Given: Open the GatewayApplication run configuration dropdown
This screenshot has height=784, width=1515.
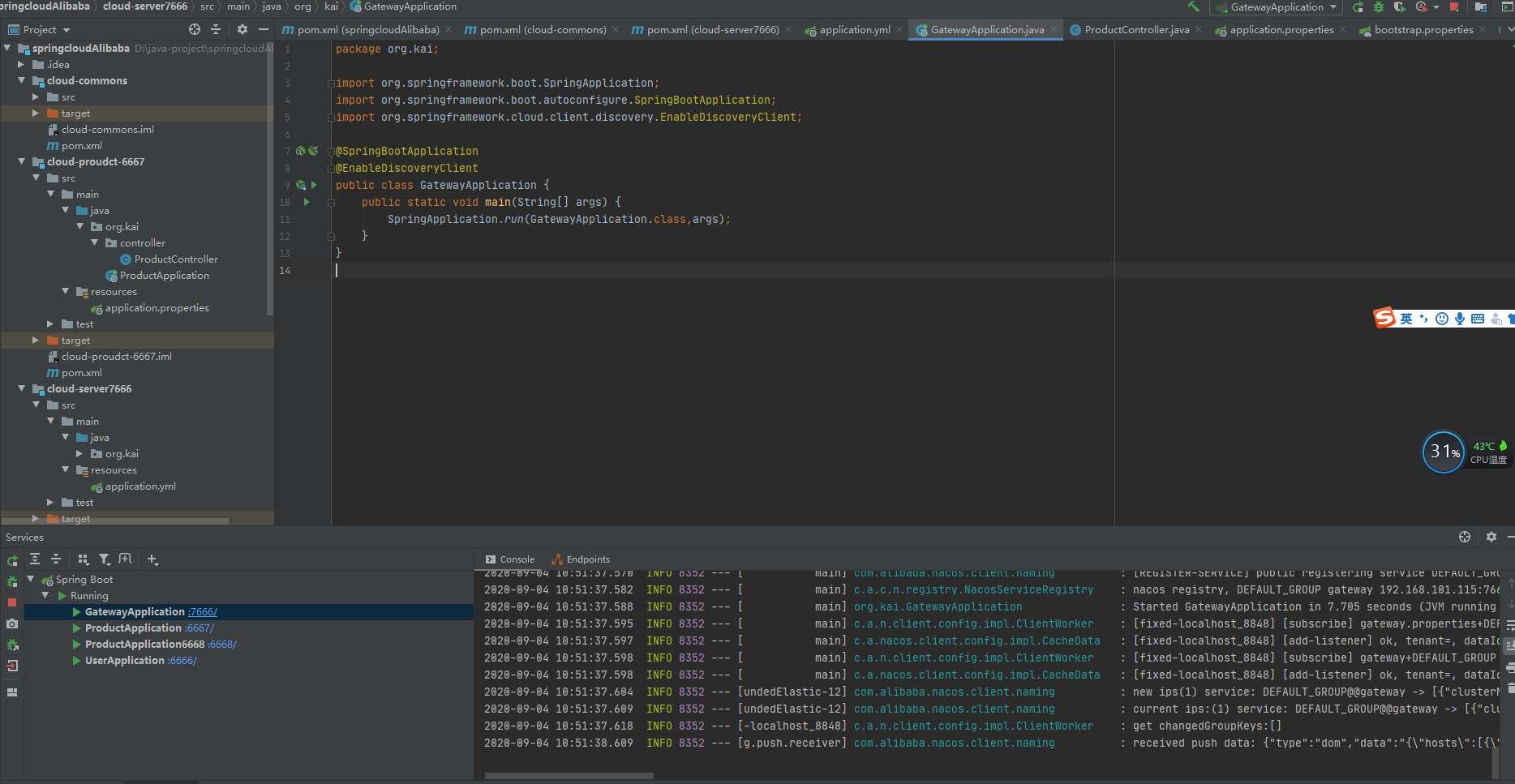Looking at the screenshot, I should coord(1276,7).
